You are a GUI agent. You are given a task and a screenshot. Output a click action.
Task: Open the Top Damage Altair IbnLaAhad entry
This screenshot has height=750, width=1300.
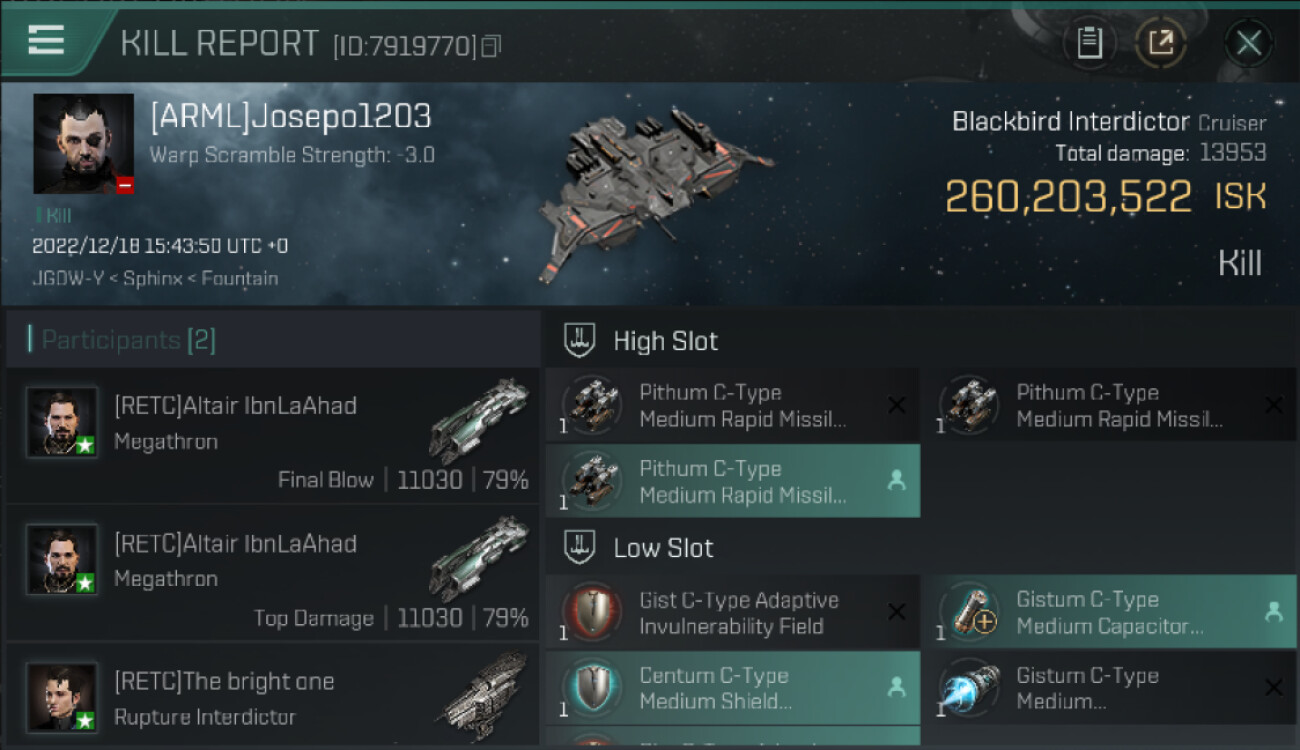272,574
